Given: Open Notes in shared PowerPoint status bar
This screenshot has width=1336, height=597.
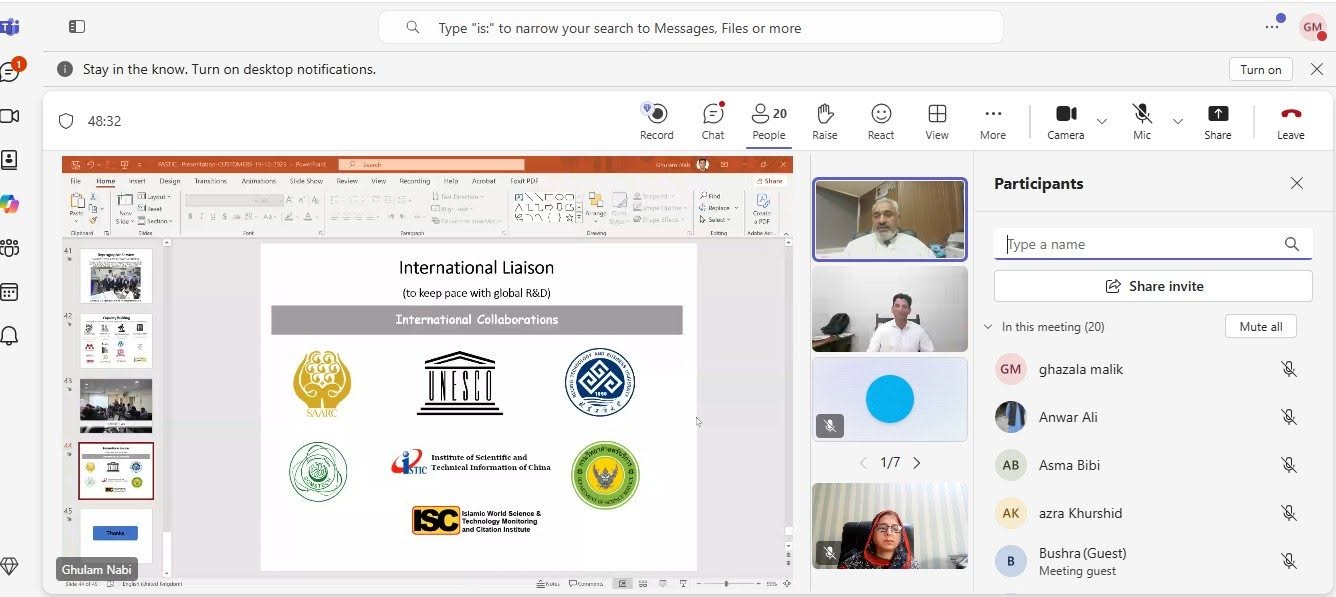Looking at the screenshot, I should (547, 583).
